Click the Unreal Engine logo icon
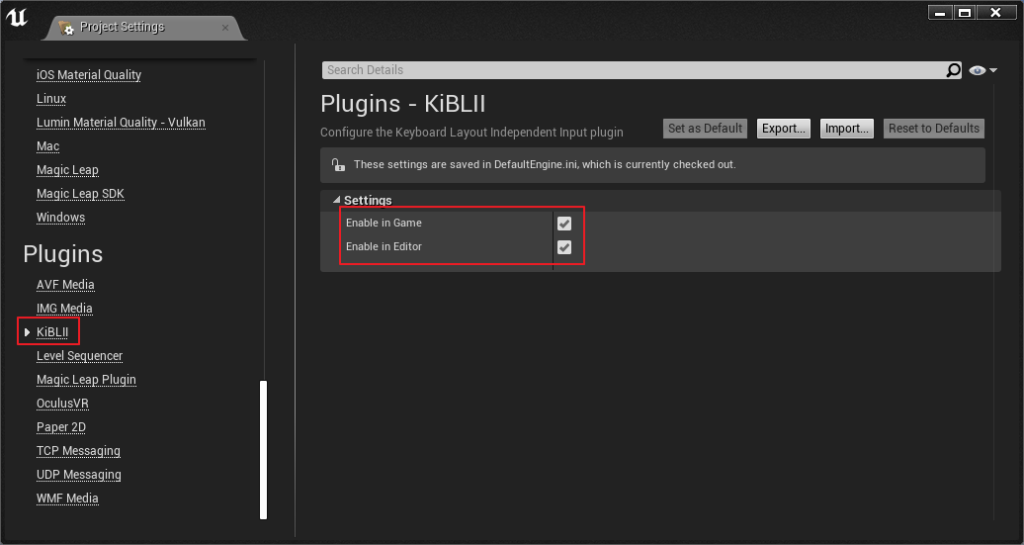1024x545 pixels. [x=16, y=17]
